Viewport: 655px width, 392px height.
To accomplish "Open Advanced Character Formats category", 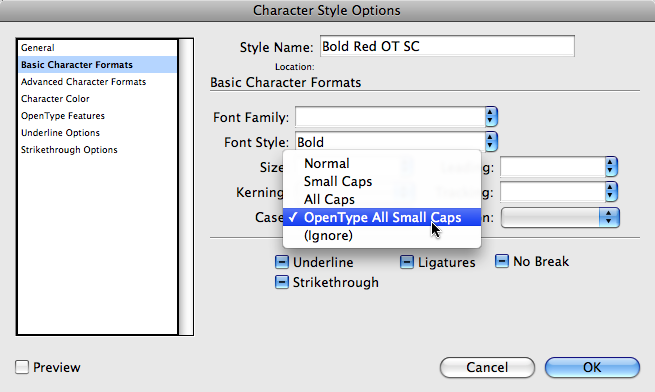I will (x=97, y=82).
